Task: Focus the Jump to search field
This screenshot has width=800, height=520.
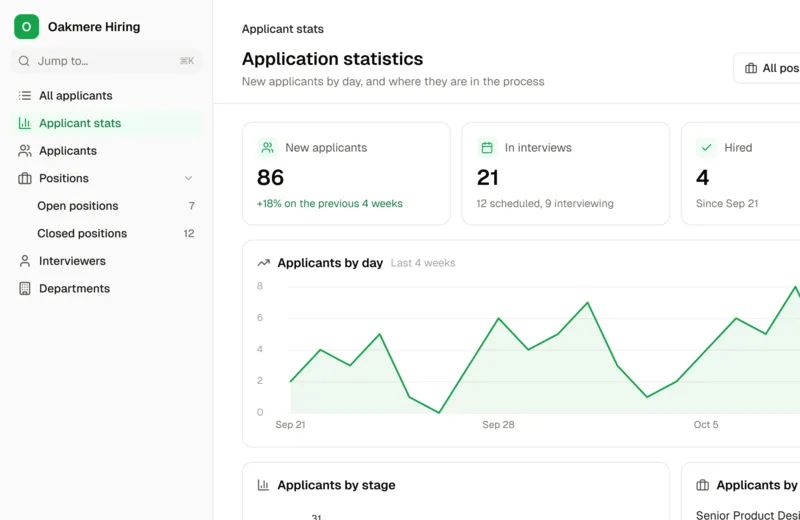Action: point(106,61)
